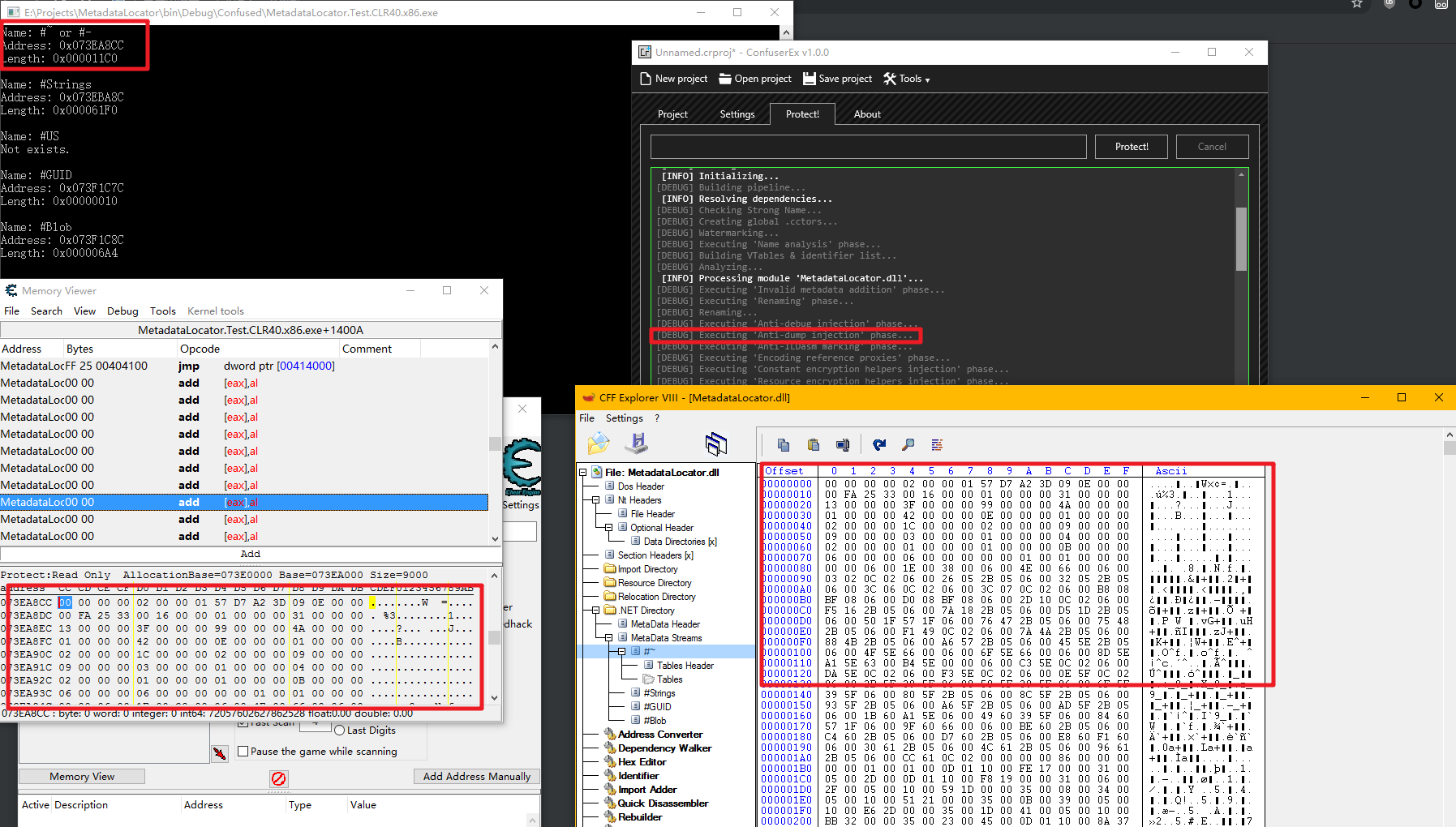Screen dimensions: 1456x827
Task: Click the Identifier tool icon in tree
Action: coord(609,776)
